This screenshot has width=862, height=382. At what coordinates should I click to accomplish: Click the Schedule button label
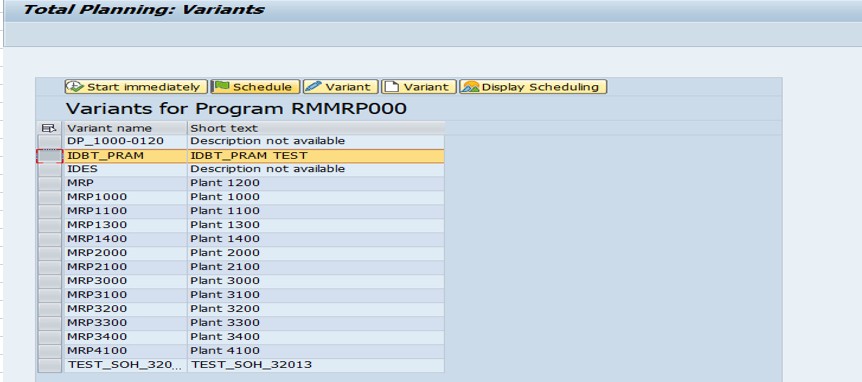click(263, 87)
